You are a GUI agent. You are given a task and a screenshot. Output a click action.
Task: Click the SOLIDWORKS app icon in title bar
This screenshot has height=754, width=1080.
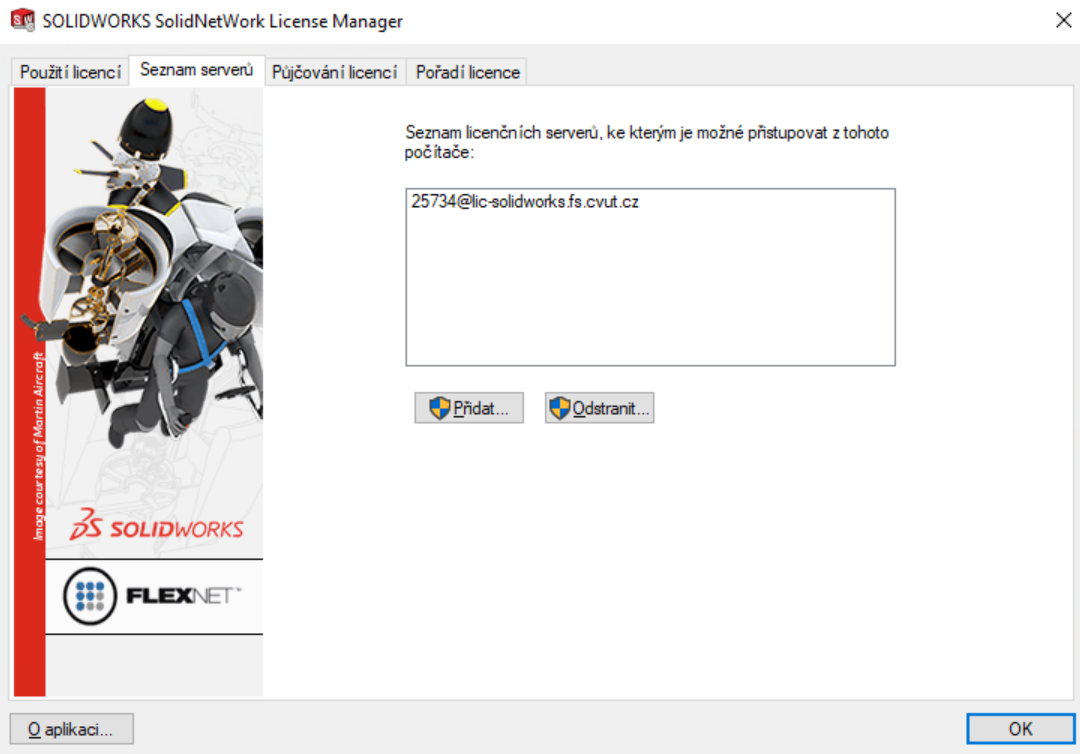coord(22,20)
